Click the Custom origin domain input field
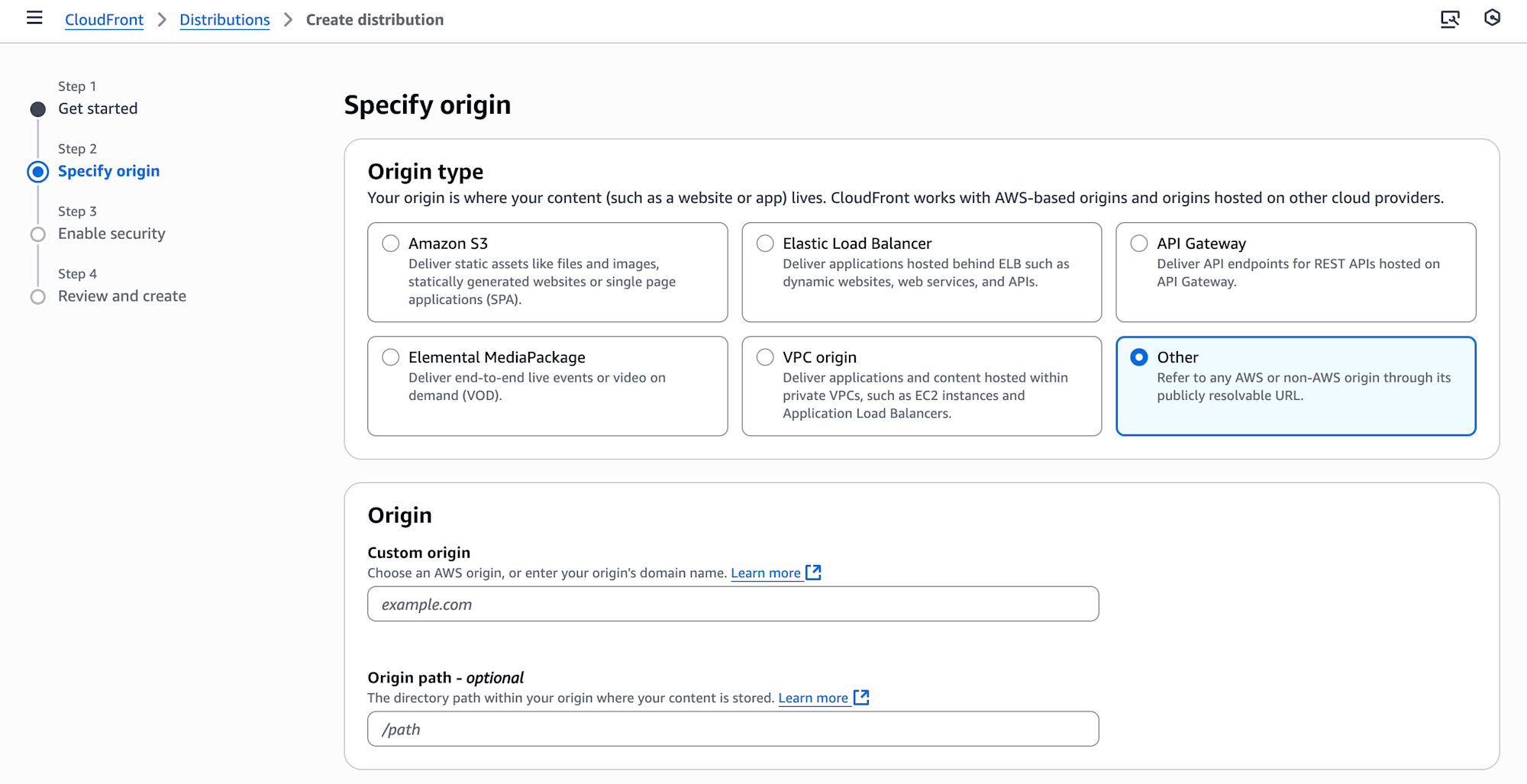The height and width of the screenshot is (784, 1527). (x=733, y=605)
